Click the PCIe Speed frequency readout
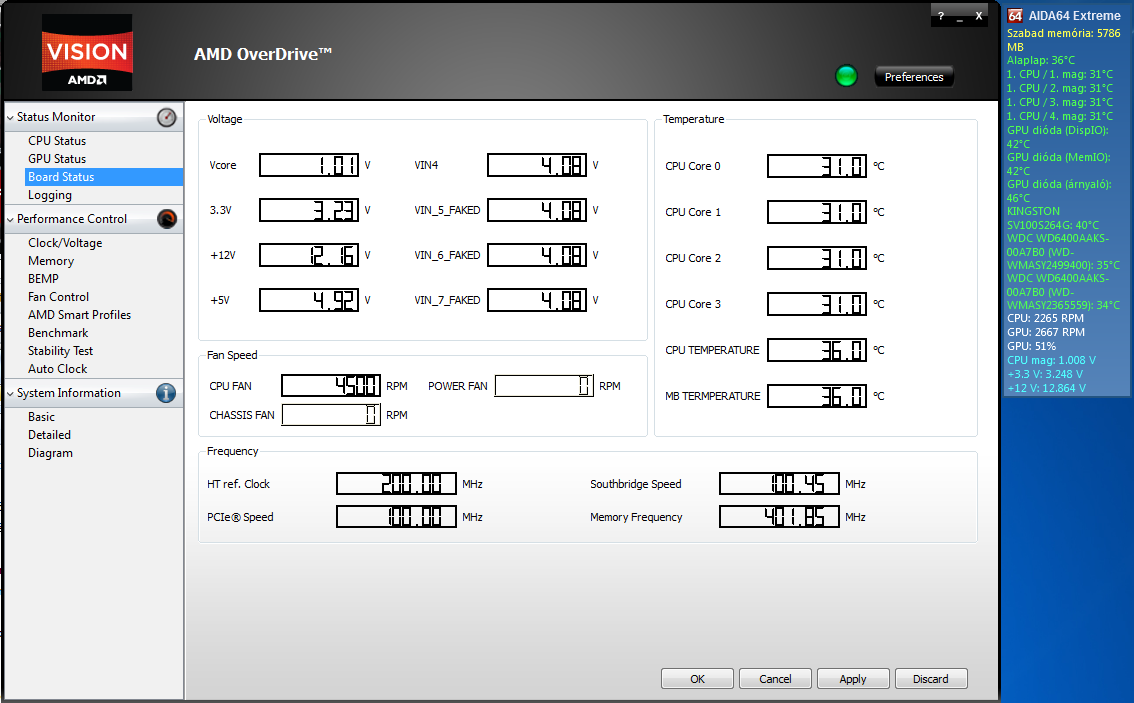 [396, 517]
